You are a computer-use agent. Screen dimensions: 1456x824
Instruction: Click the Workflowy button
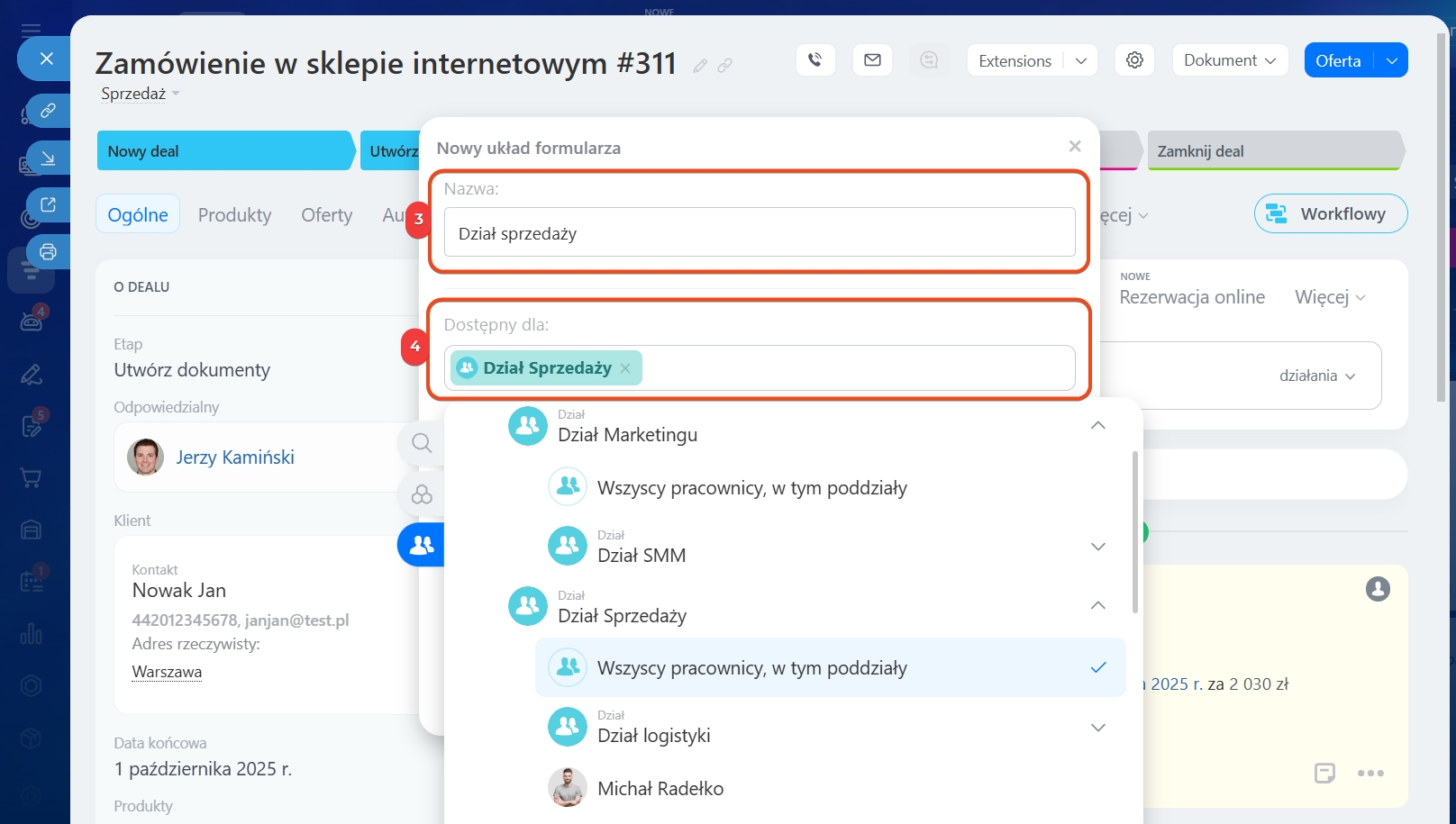coord(1330,214)
